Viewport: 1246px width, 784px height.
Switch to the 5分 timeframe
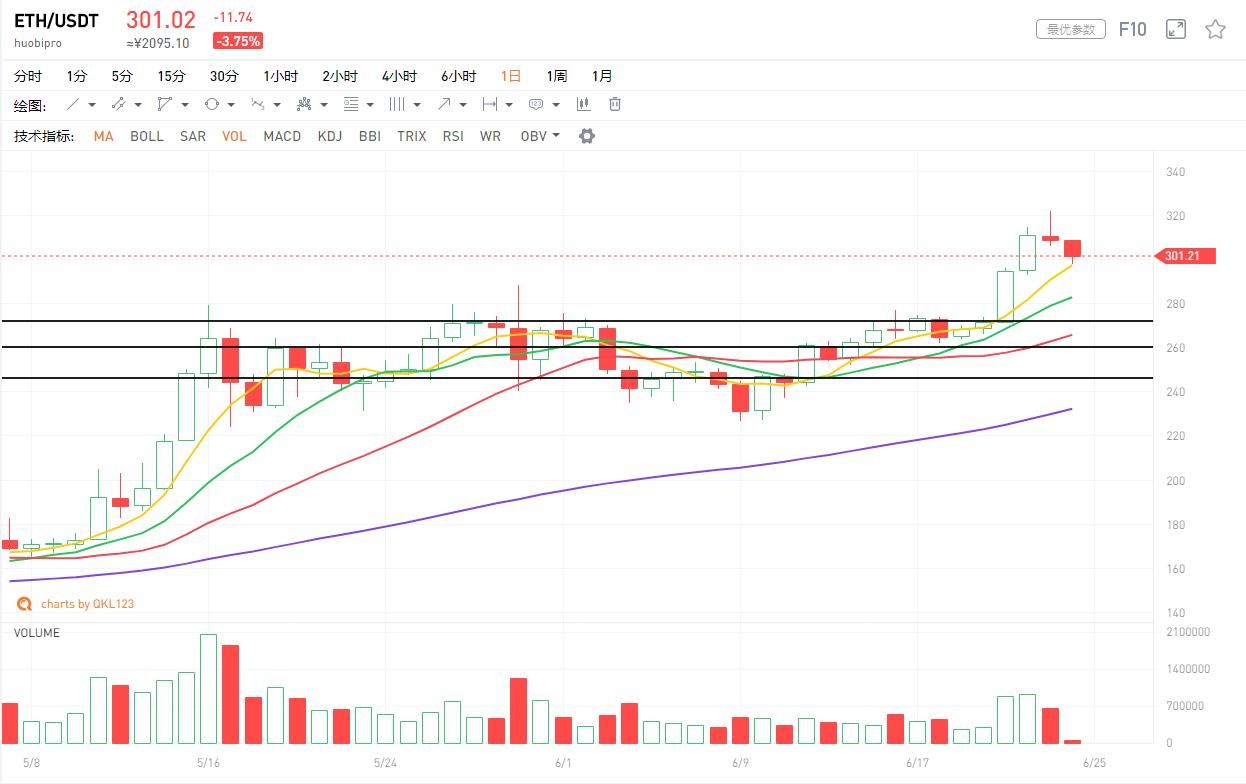tap(122, 76)
